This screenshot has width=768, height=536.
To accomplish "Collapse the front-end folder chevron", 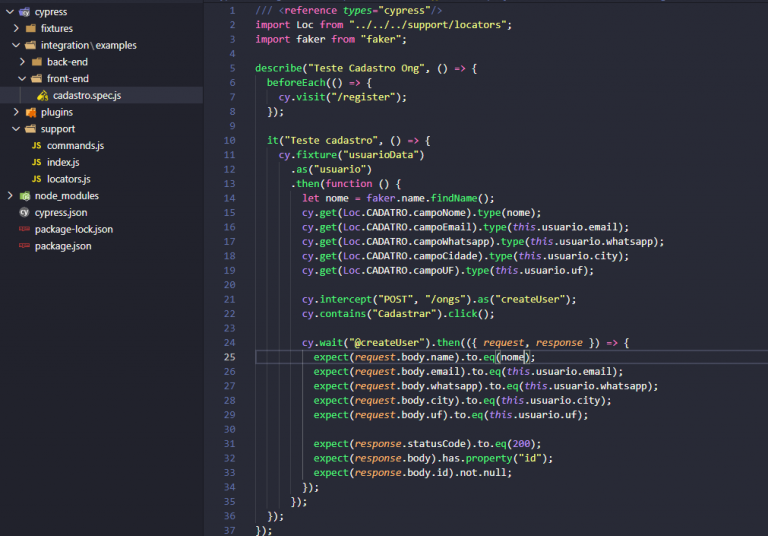I will tap(22, 78).
